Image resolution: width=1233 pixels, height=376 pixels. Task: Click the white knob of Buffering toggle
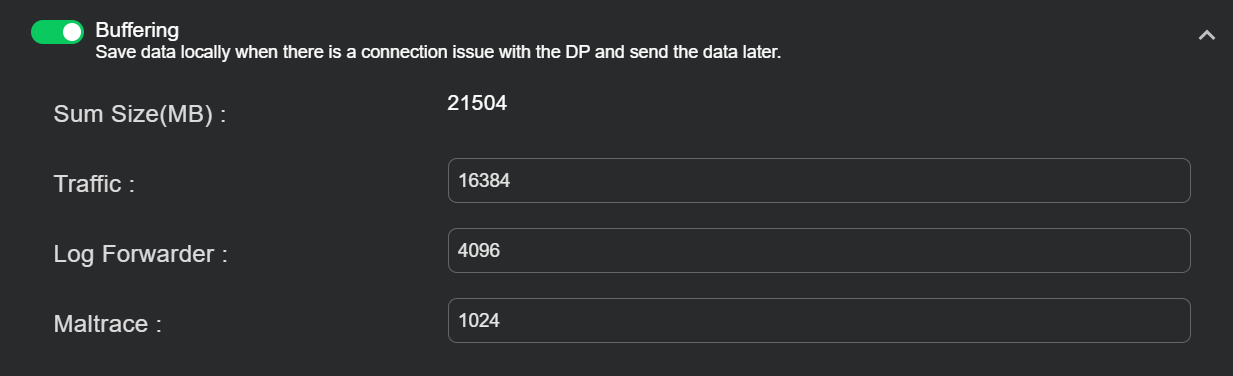click(71, 32)
